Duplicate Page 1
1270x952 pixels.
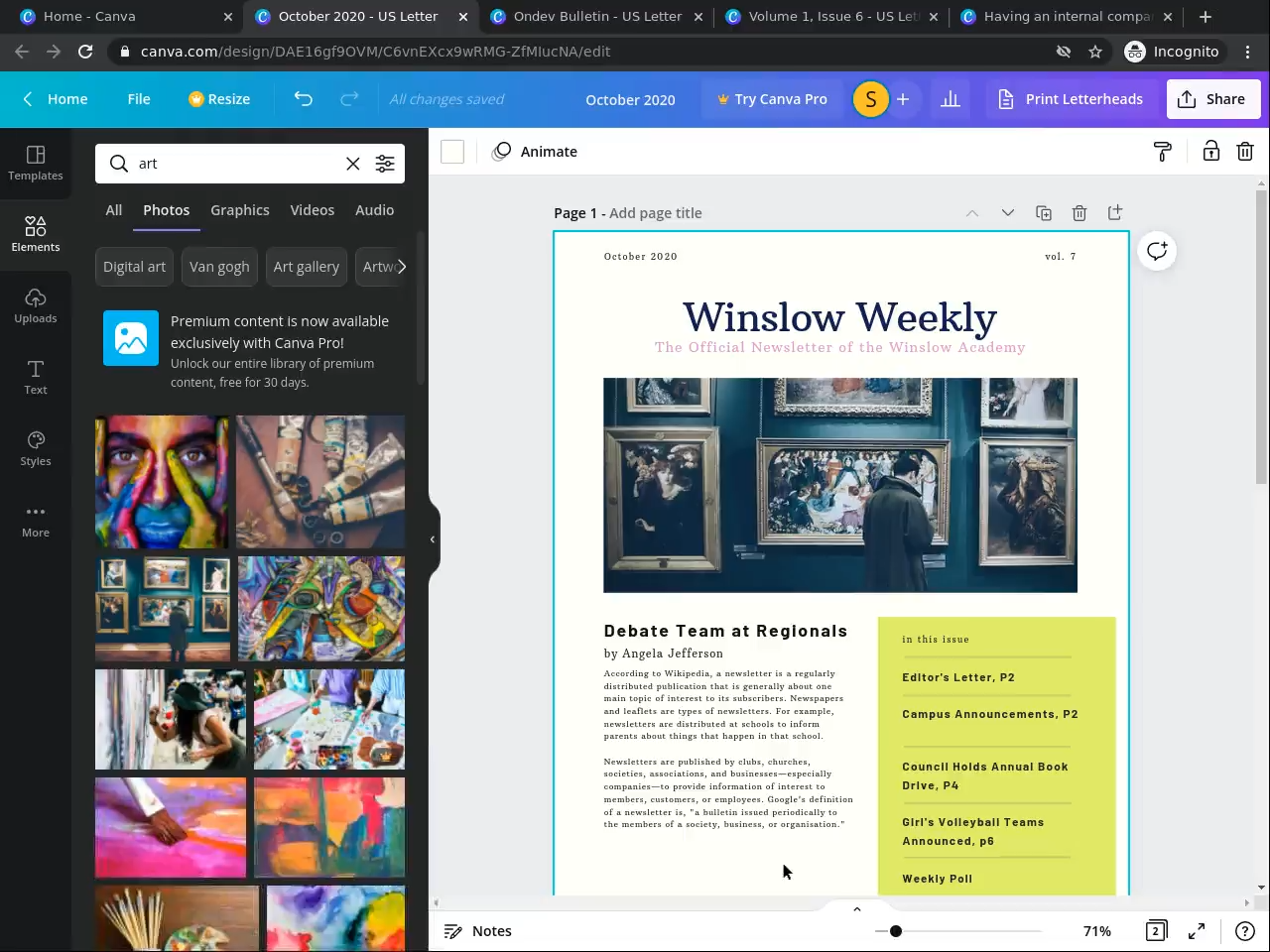pyautogui.click(x=1044, y=213)
